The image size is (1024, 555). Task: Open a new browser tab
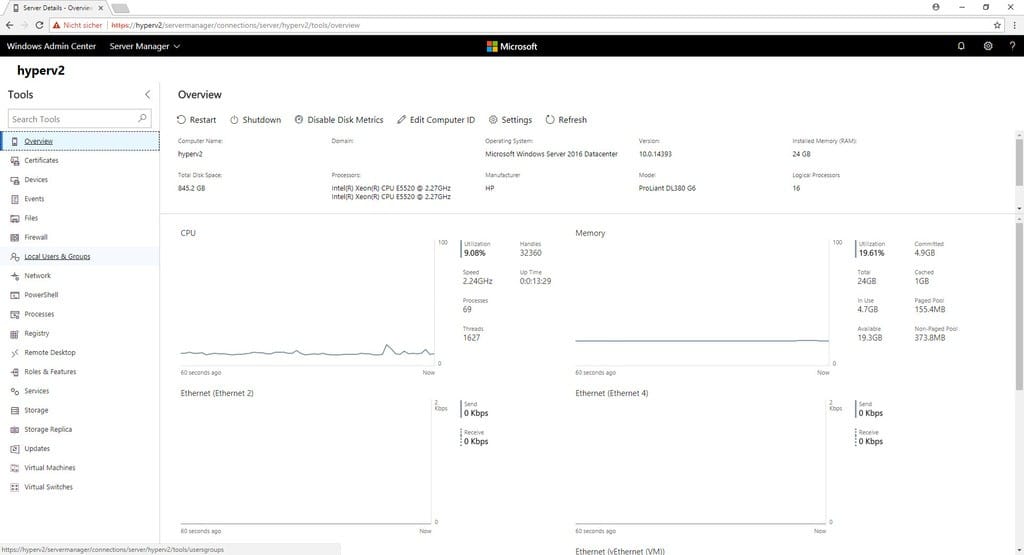pos(120,8)
